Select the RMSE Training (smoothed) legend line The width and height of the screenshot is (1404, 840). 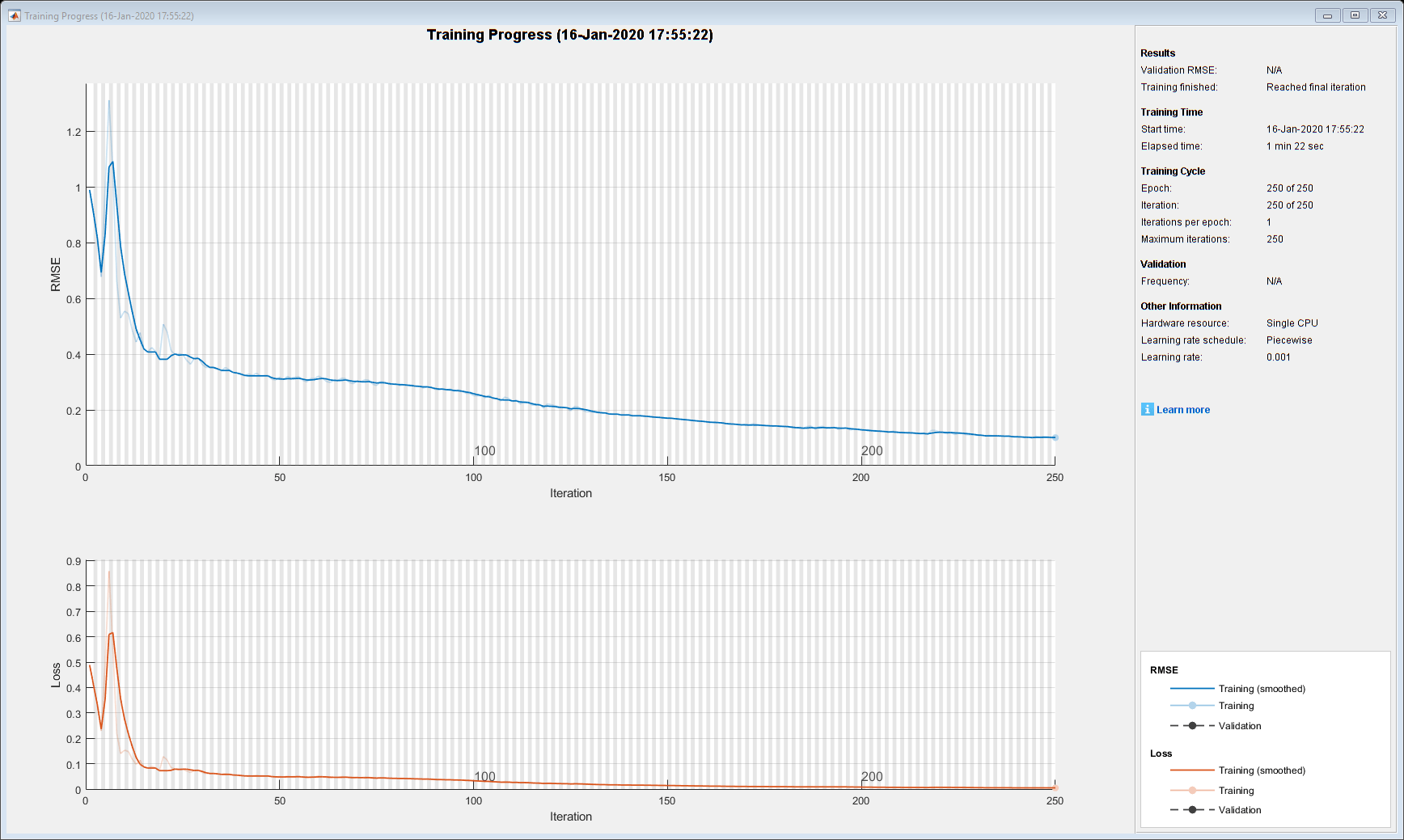click(1192, 689)
